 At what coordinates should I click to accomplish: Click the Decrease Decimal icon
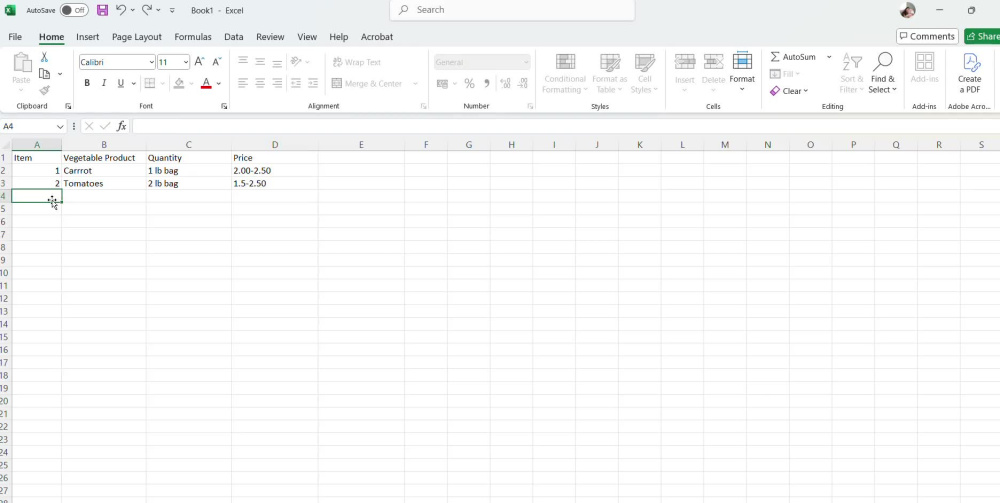[522, 84]
